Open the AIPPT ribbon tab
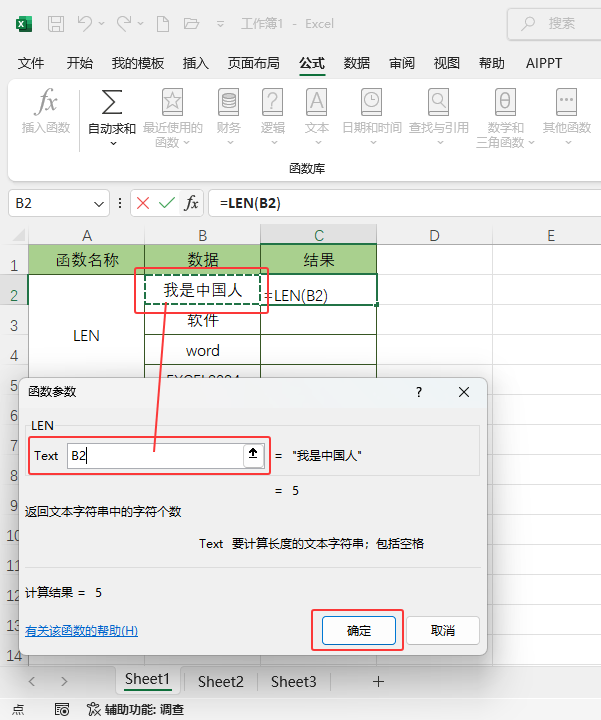The width and height of the screenshot is (601, 720). tap(544, 63)
